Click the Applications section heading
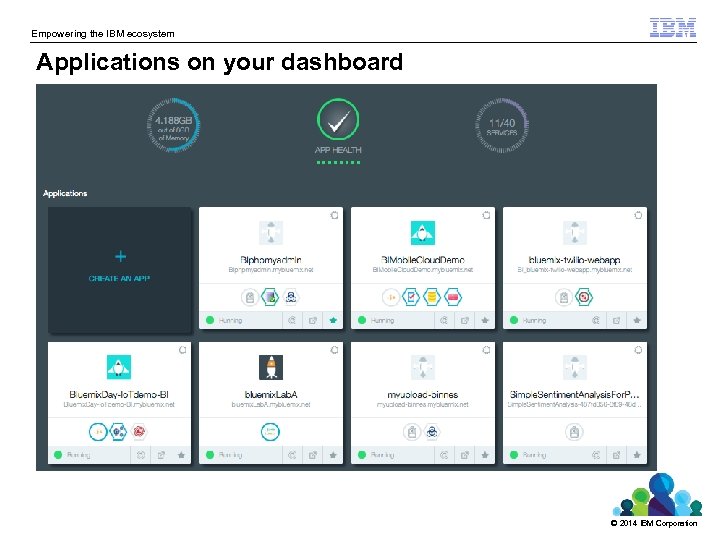 pyautogui.click(x=65, y=193)
